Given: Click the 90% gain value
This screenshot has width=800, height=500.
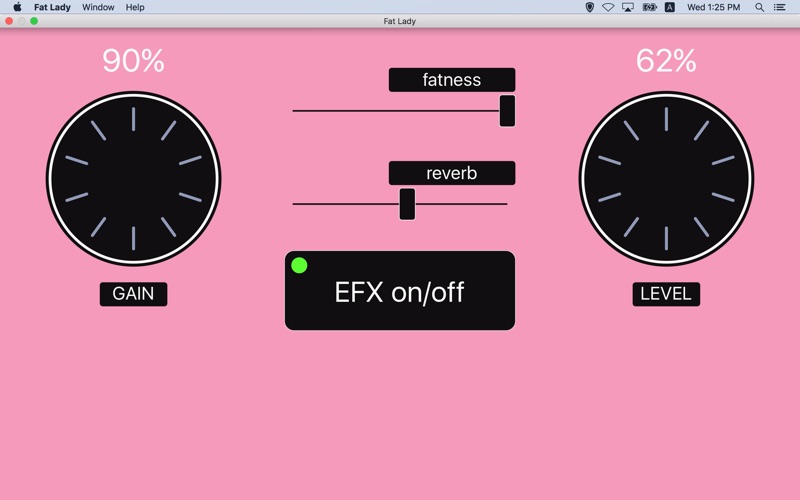Looking at the screenshot, I should tap(133, 61).
